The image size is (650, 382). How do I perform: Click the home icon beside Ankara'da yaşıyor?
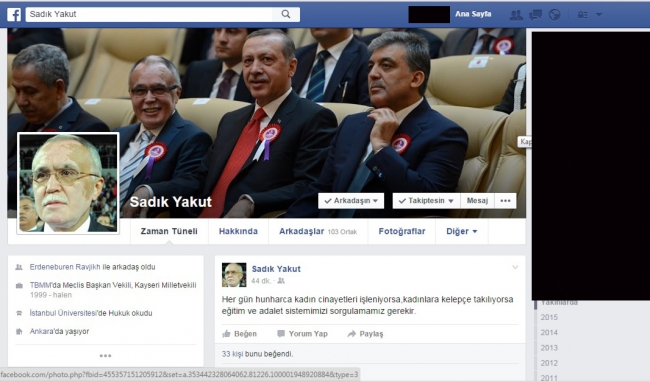[x=19, y=331]
